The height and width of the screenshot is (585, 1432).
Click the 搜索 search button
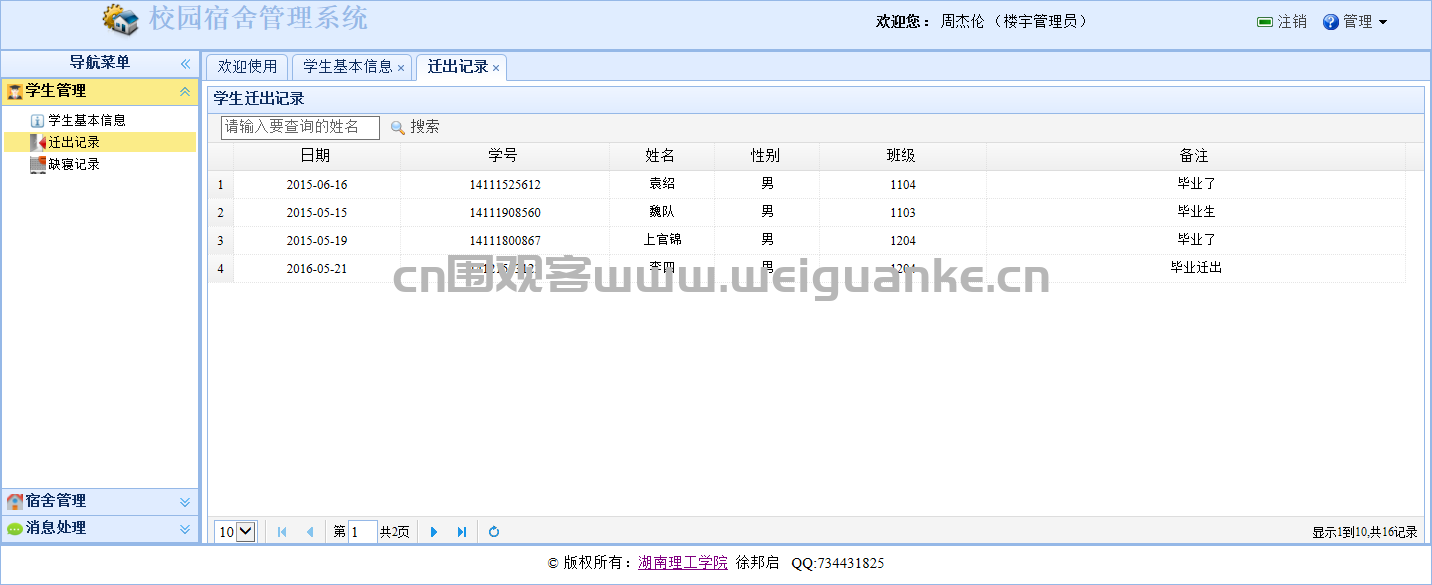[414, 127]
